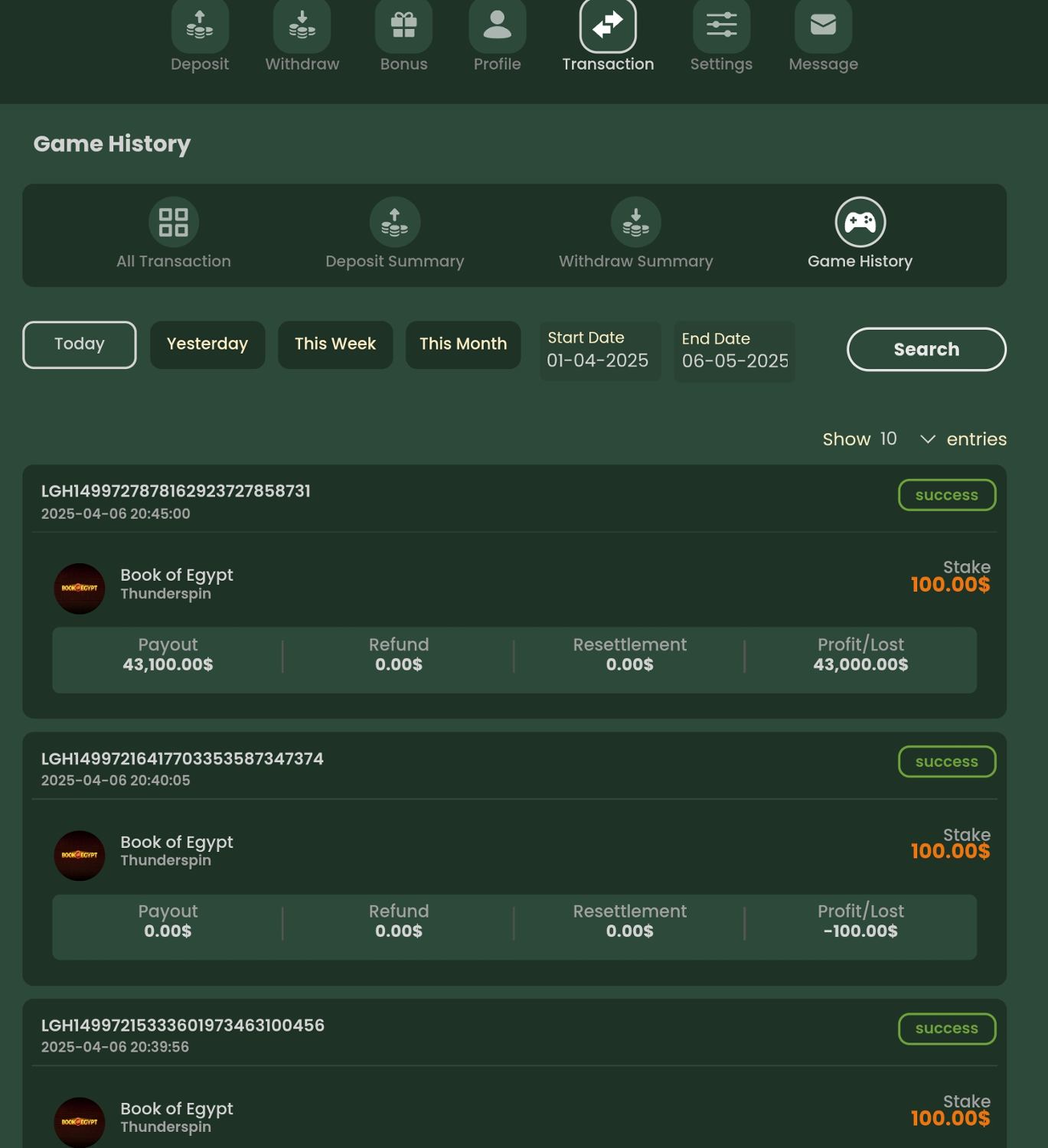This screenshot has height=1148, width=1048.
Task: Click the first Book of Egypt thumbnail
Action: pyautogui.click(x=80, y=589)
